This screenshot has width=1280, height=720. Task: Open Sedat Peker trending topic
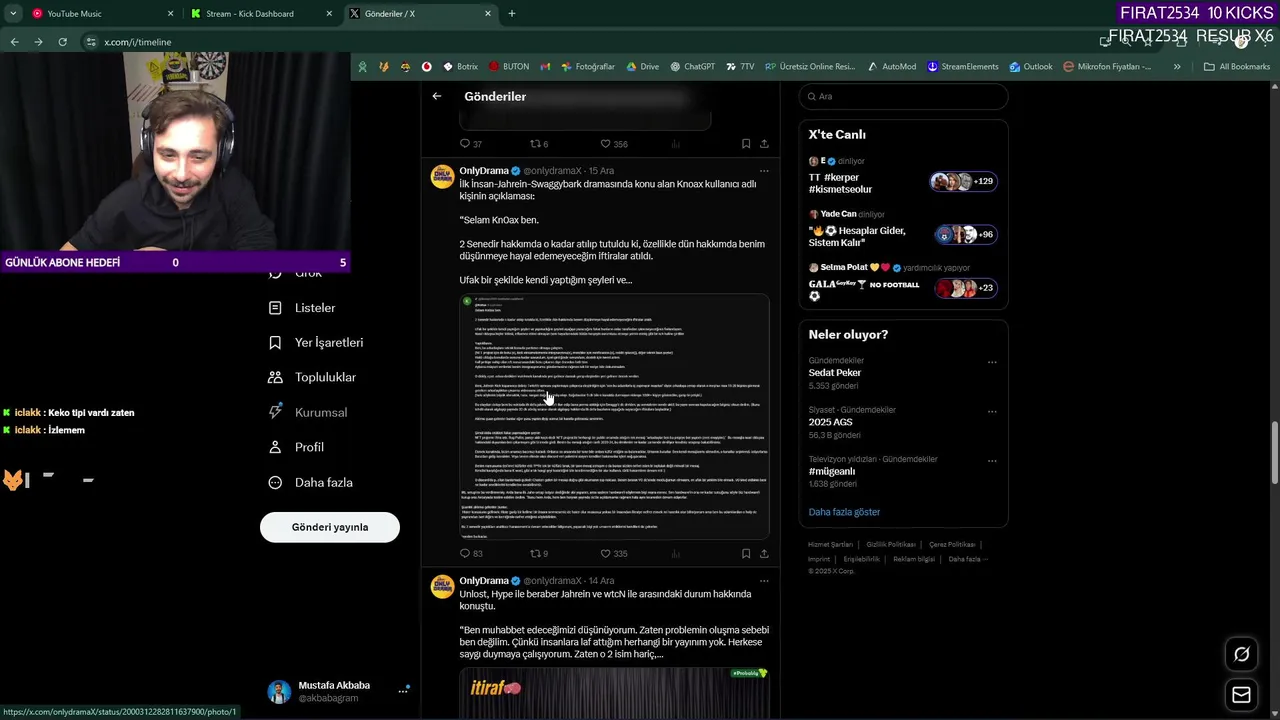[835, 373]
